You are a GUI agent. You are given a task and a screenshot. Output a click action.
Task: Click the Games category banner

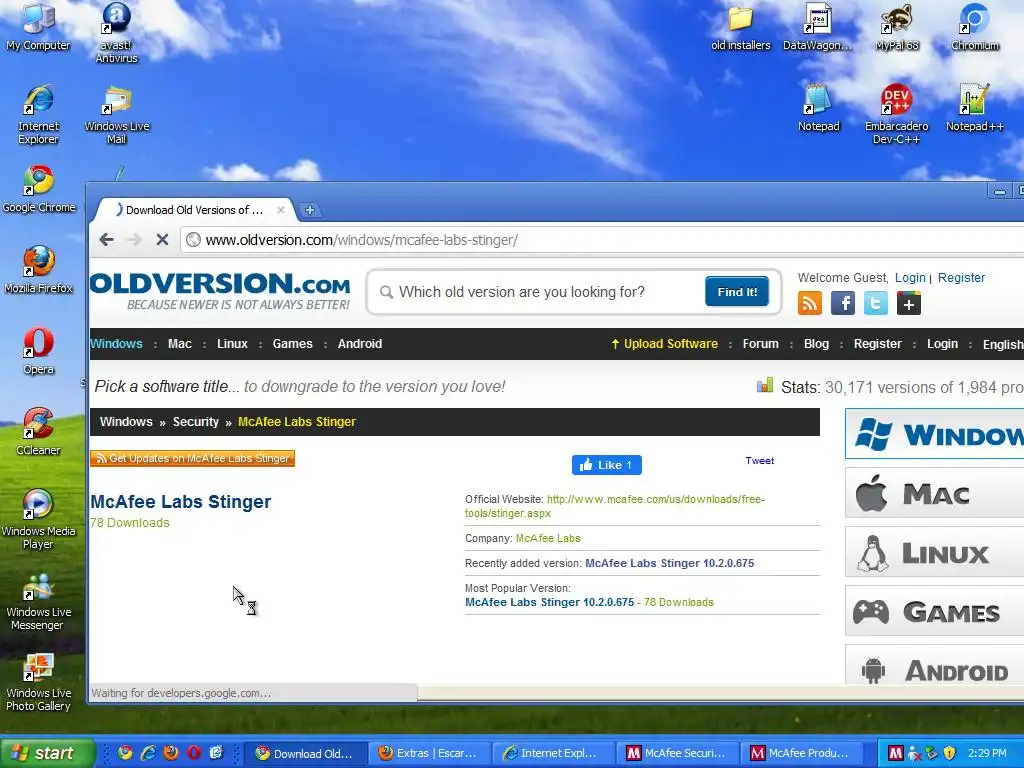(935, 611)
